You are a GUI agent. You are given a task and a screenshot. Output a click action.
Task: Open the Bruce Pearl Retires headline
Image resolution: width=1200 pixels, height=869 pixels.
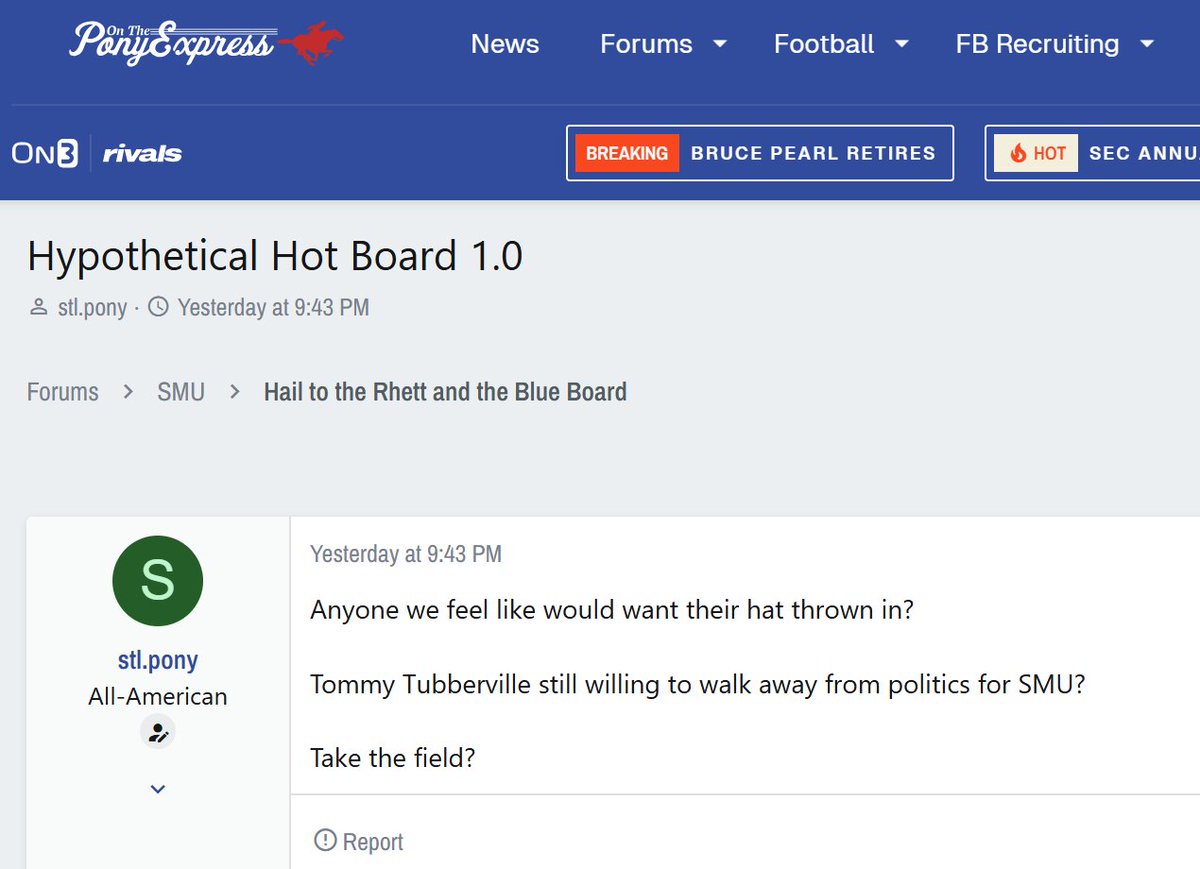click(x=813, y=153)
